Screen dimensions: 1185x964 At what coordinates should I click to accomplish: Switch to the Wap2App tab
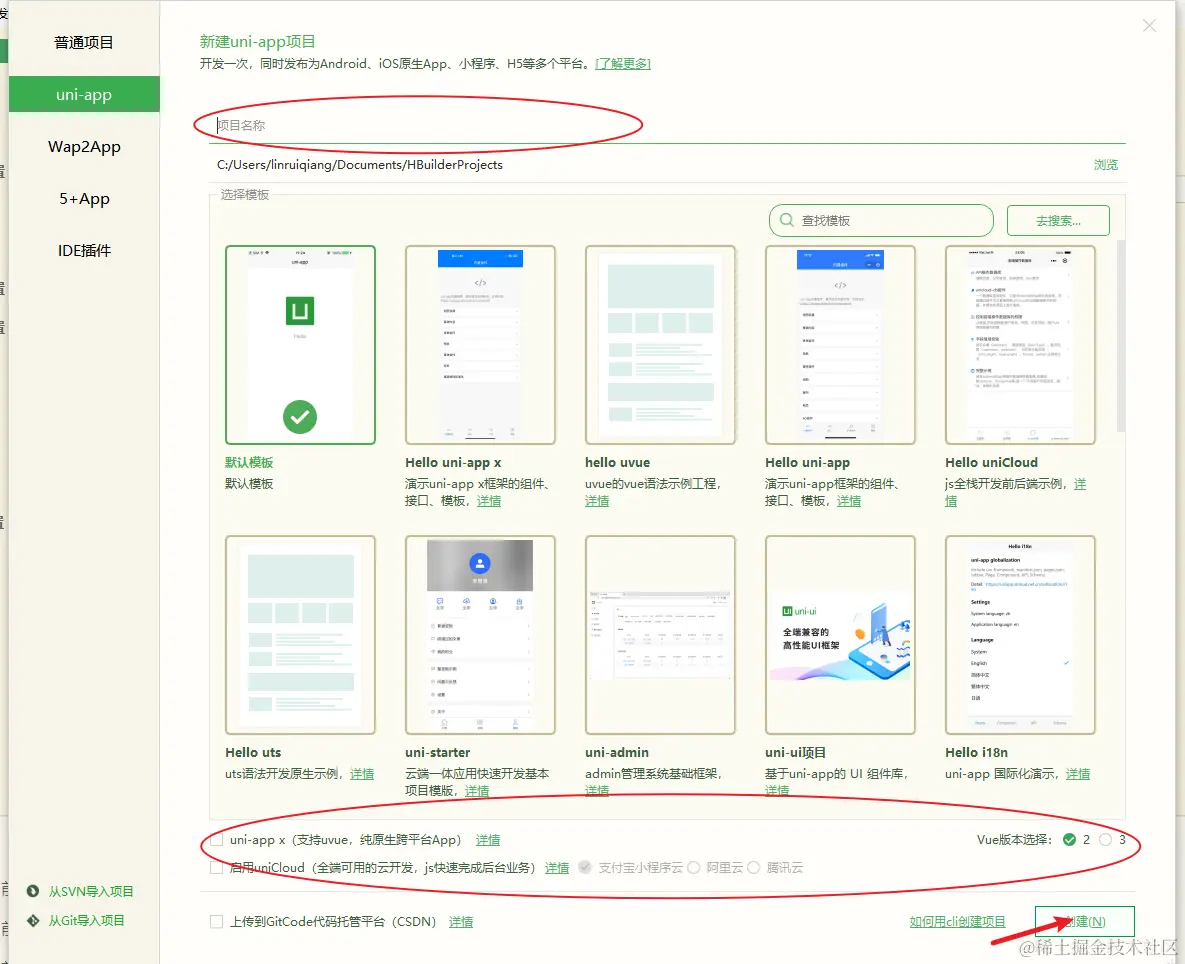(x=84, y=147)
